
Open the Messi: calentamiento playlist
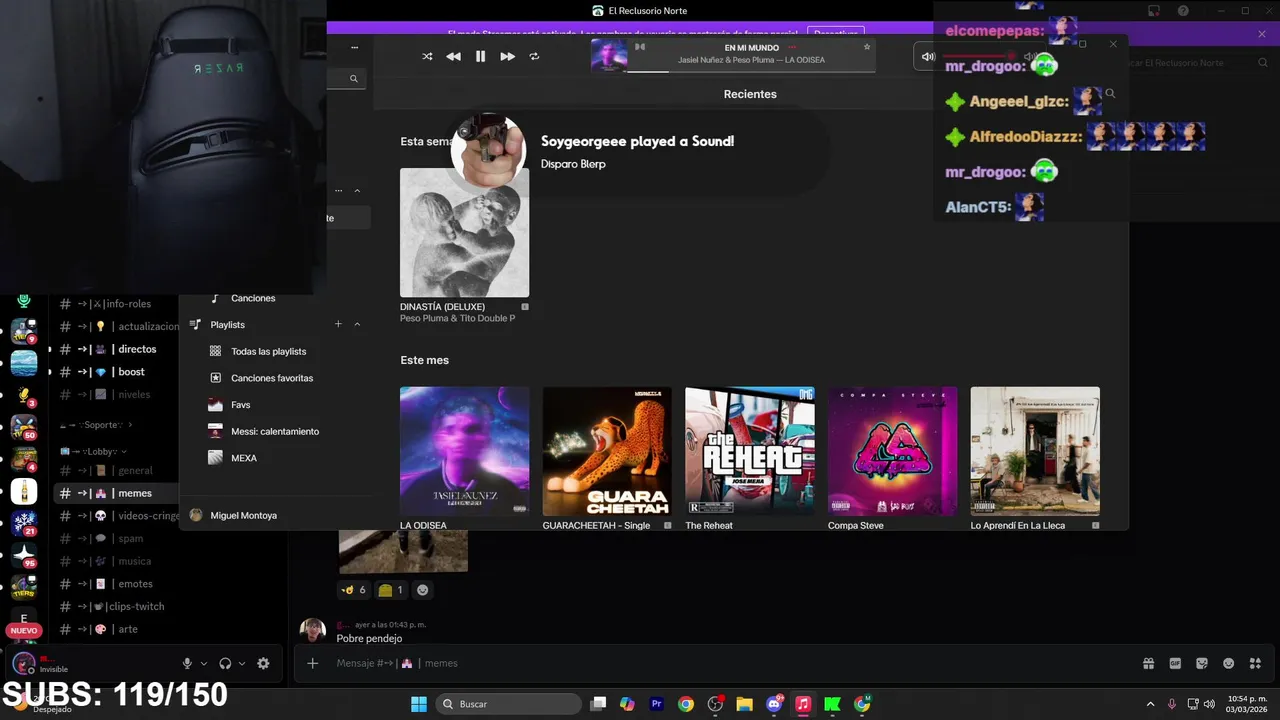tap(275, 431)
